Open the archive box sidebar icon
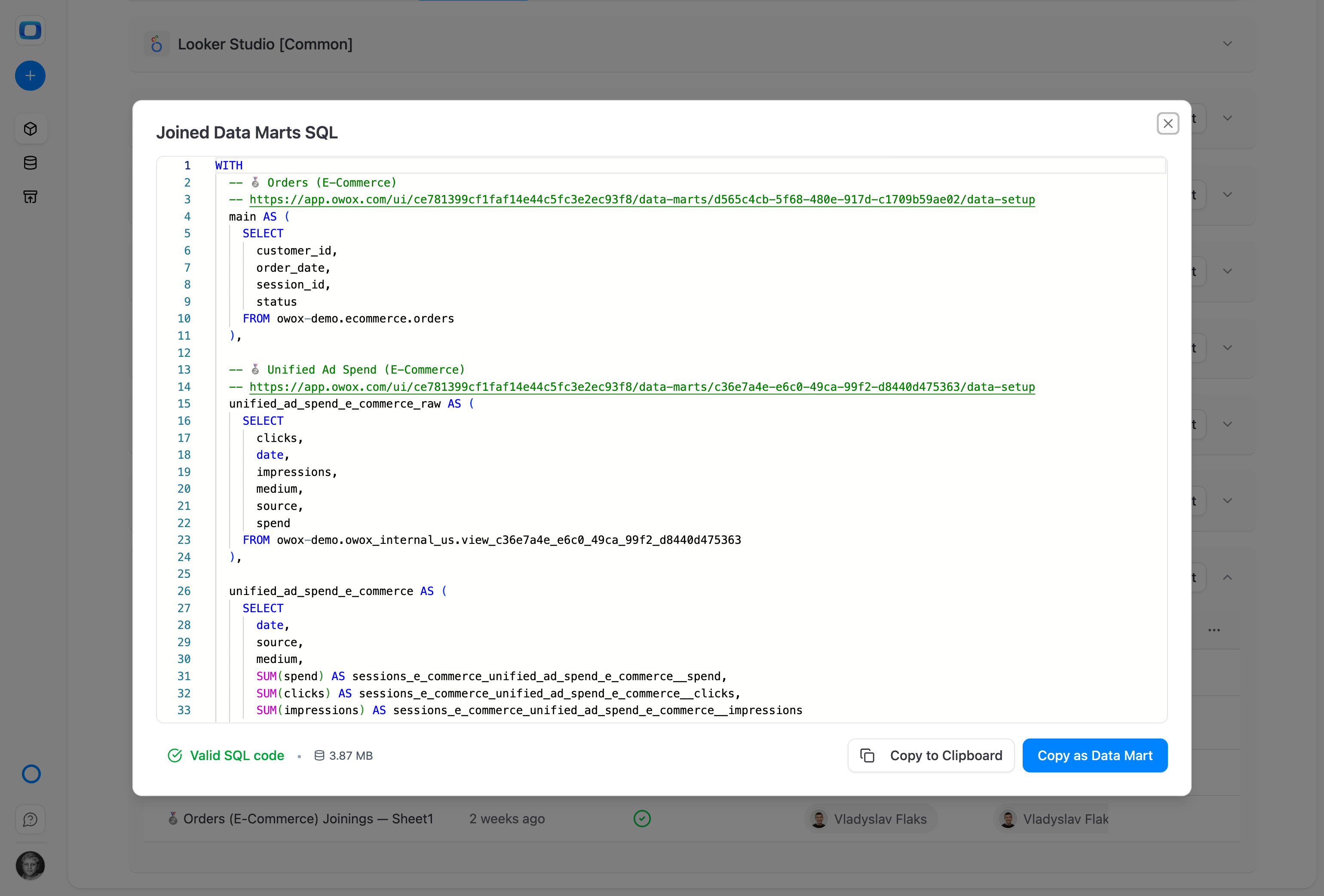The image size is (1324, 896). [30, 197]
